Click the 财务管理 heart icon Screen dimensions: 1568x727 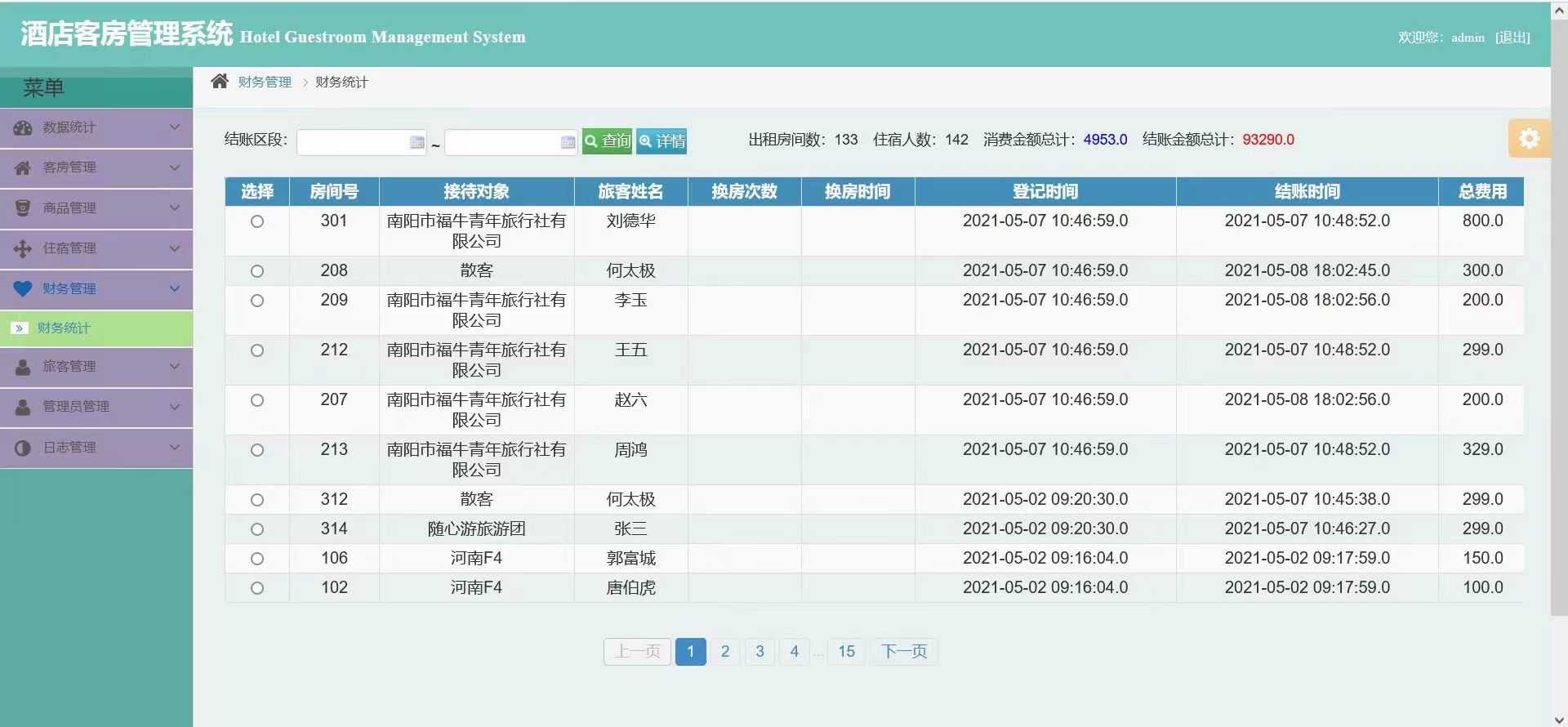click(x=23, y=288)
